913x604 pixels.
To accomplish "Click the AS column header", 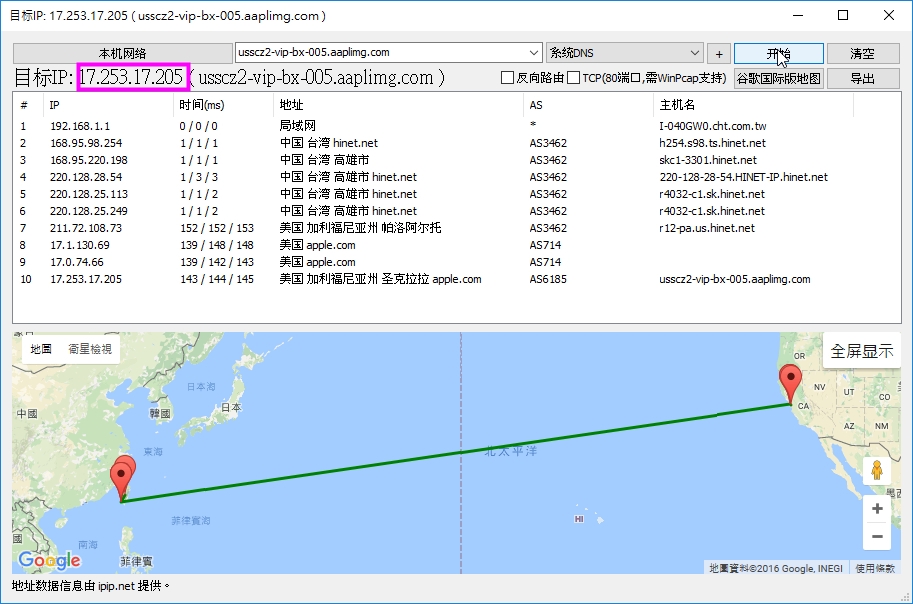I will point(588,105).
